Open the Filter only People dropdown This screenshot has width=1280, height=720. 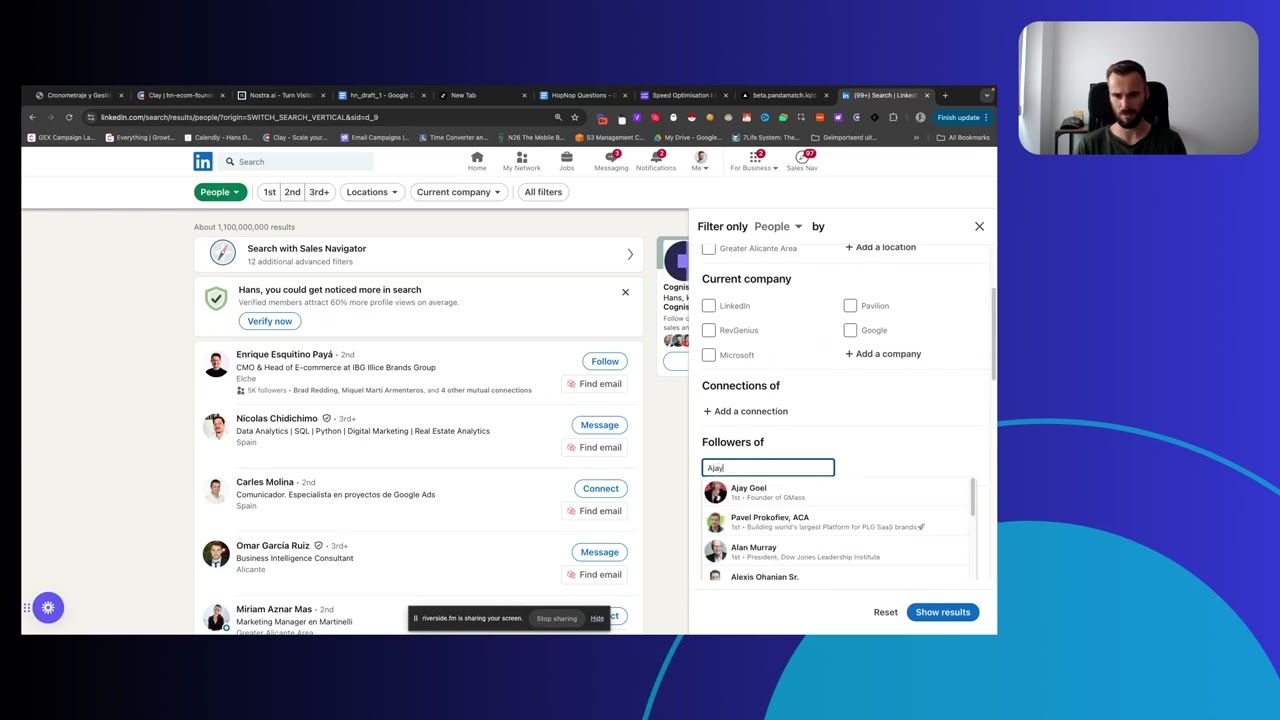778,226
